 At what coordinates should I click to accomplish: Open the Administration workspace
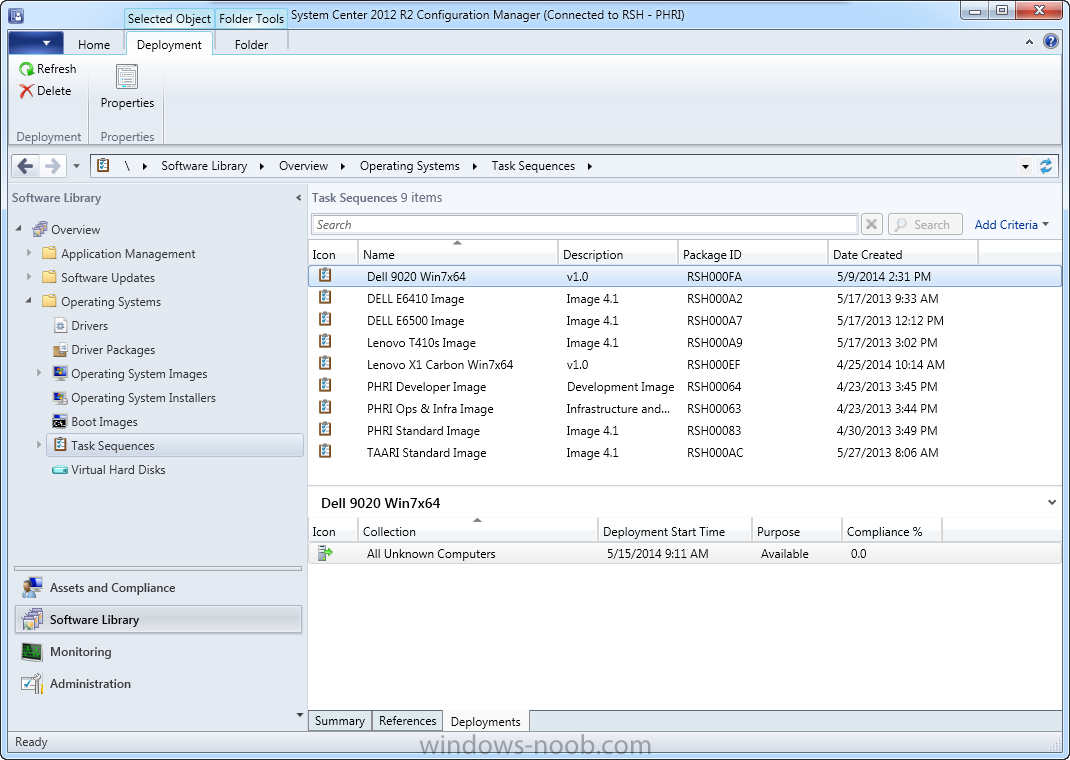[158, 684]
